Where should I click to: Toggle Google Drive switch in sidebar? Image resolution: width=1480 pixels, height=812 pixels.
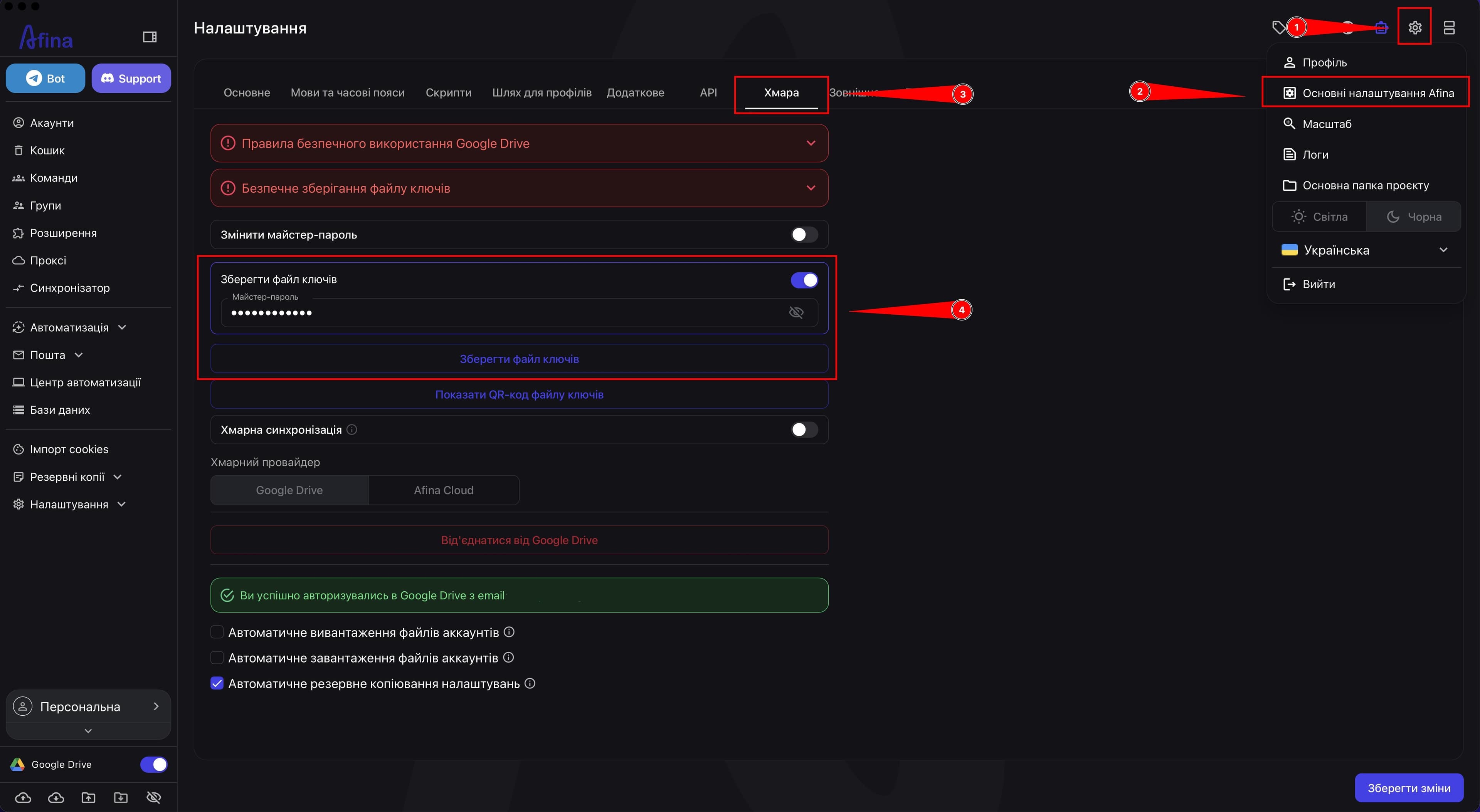153,764
